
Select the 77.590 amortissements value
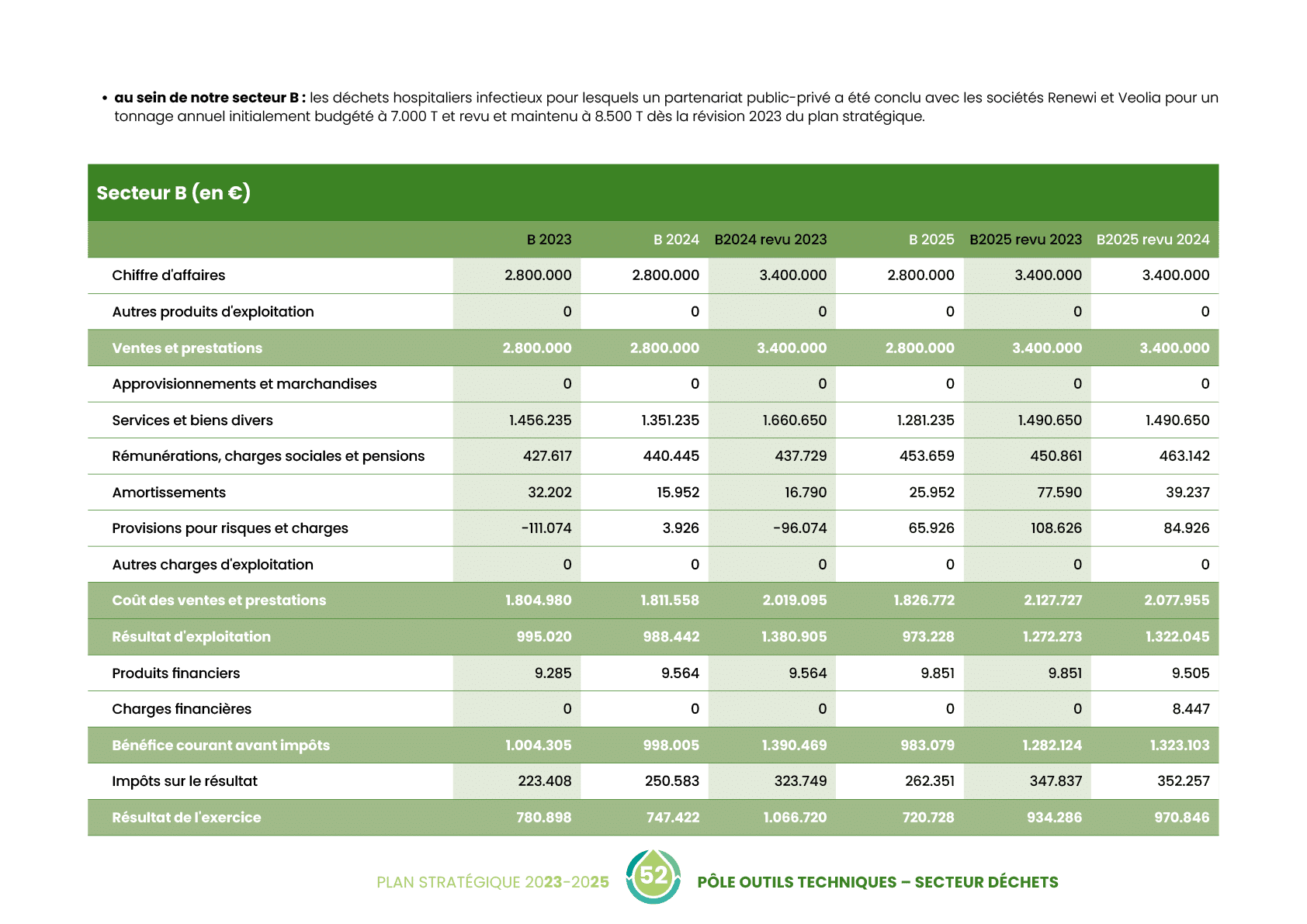[1059, 493]
